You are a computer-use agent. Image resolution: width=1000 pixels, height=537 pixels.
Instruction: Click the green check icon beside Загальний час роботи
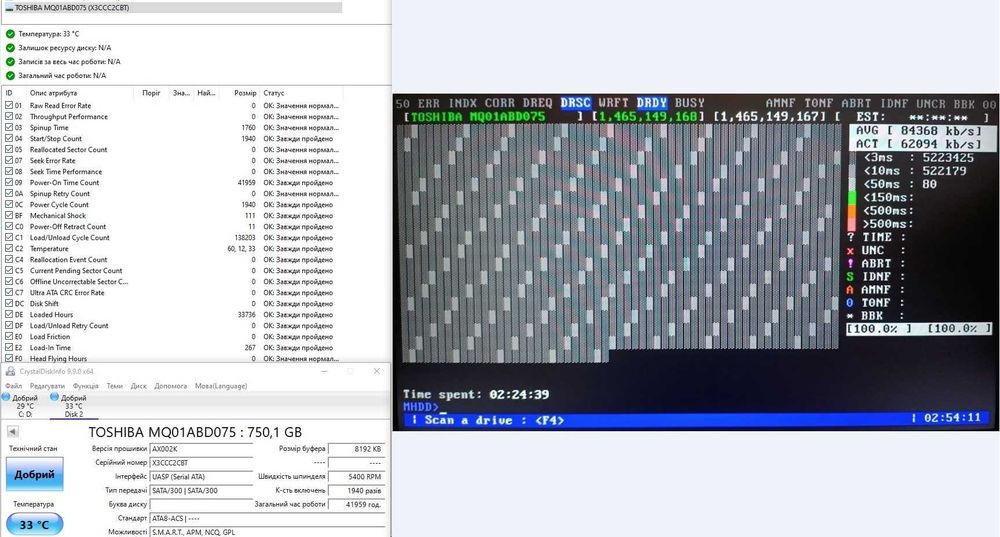(x=10, y=75)
